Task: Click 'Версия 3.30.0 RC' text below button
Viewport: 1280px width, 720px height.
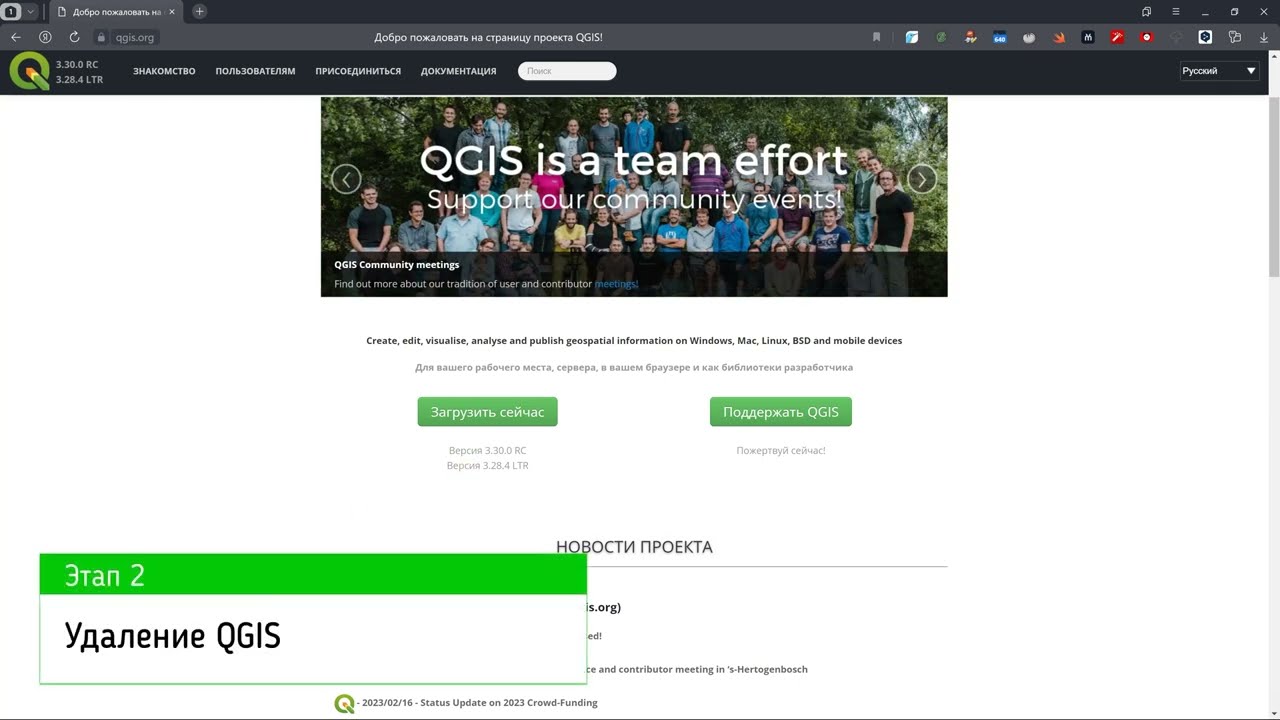Action: pyautogui.click(x=487, y=451)
